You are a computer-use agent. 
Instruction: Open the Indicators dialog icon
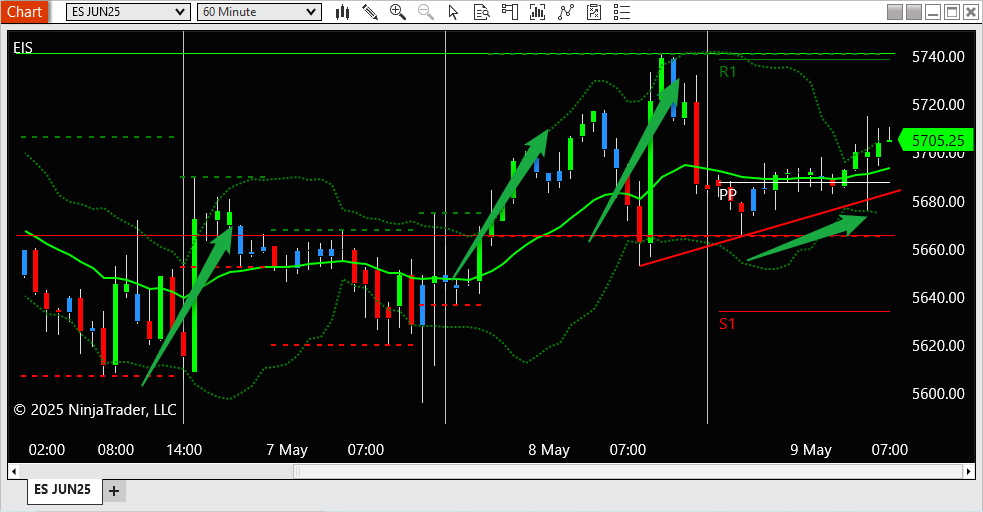point(565,12)
